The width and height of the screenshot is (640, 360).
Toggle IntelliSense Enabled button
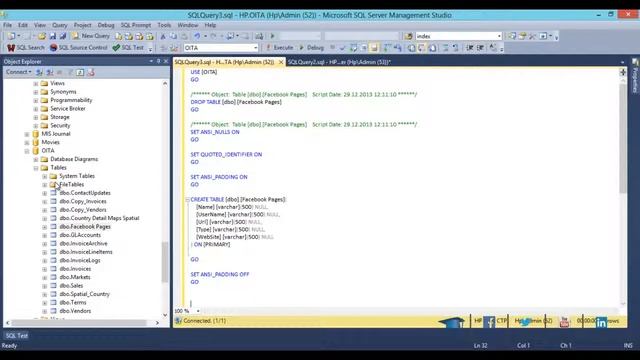[374, 48]
